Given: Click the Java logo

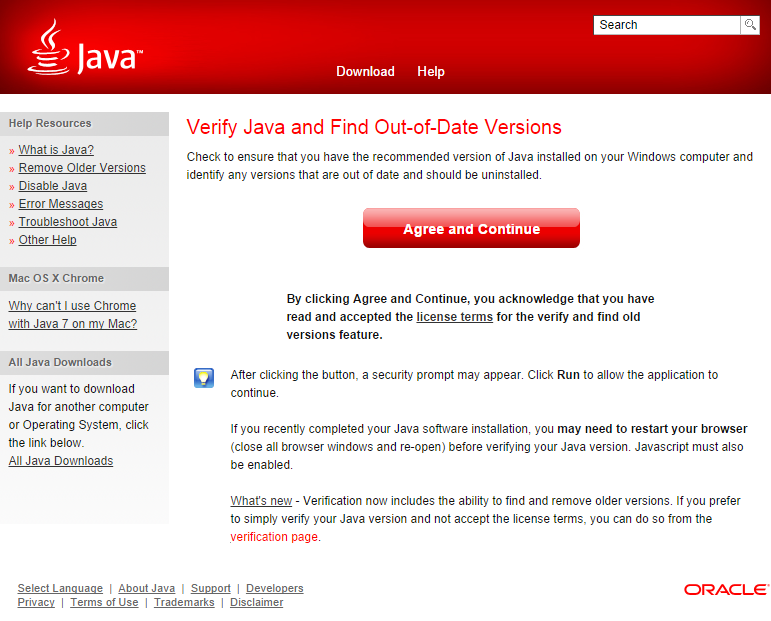Looking at the screenshot, I should pyautogui.click(x=85, y=48).
